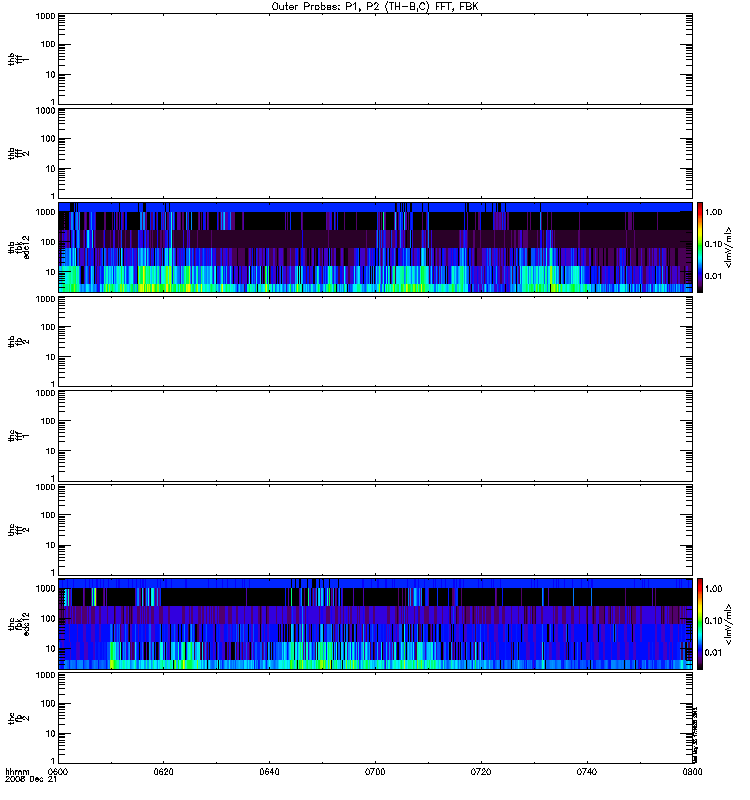Click the '0640' time axis label
Screen dimensions: 750x800
pyautogui.click(x=269, y=772)
